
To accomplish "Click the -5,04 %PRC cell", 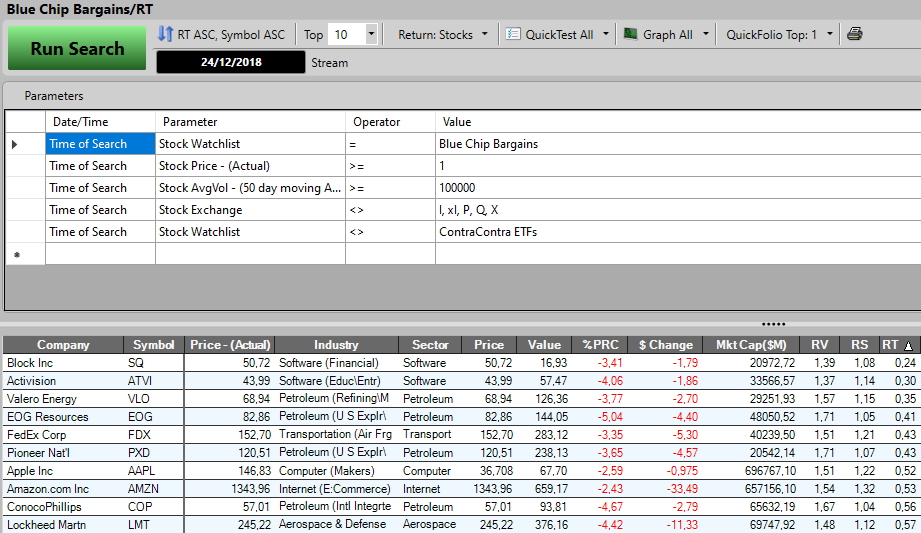I will [x=600, y=417].
